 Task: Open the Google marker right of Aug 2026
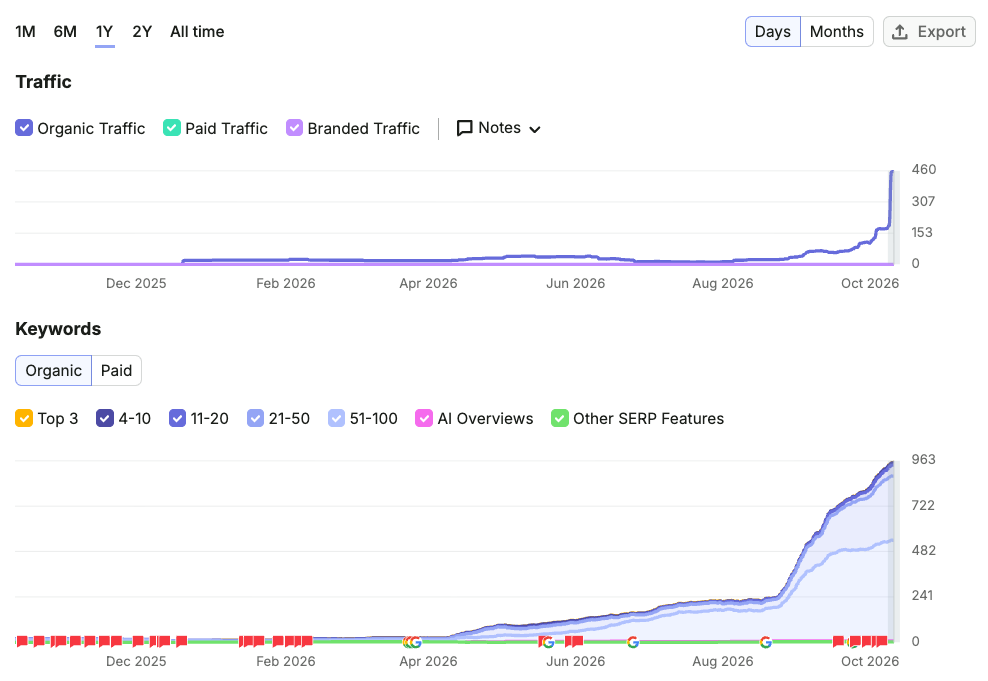[x=766, y=642]
